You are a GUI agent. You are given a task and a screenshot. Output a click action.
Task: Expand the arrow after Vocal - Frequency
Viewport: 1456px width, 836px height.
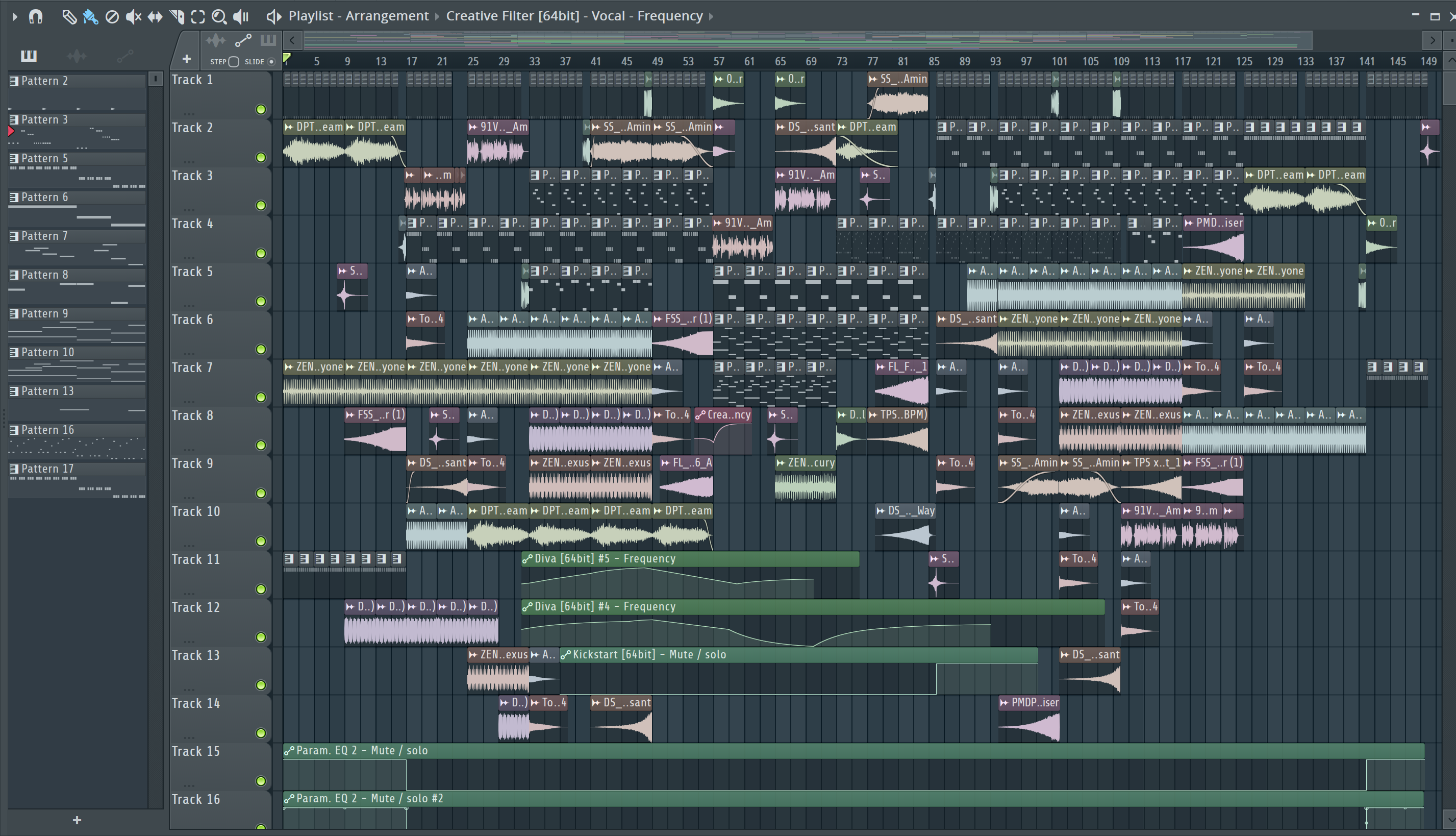pyautogui.click(x=711, y=16)
